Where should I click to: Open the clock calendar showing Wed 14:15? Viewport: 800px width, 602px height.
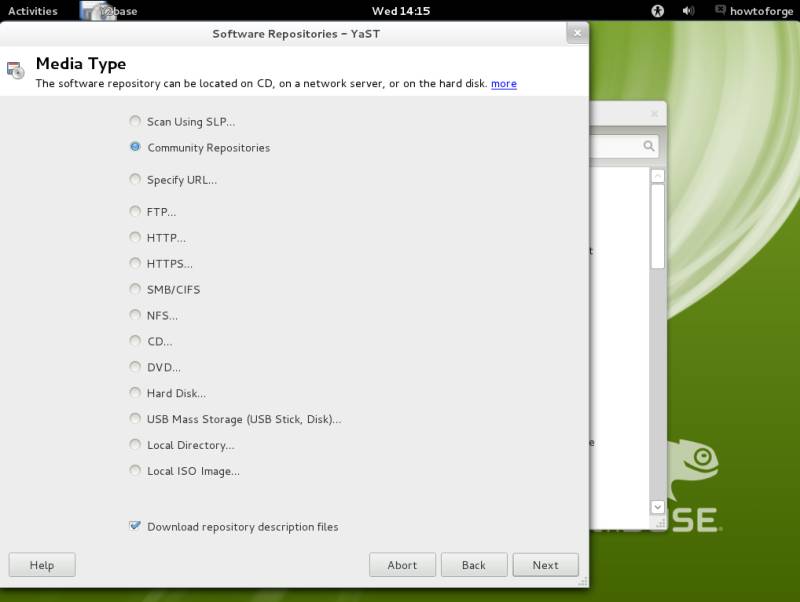pyautogui.click(x=400, y=11)
